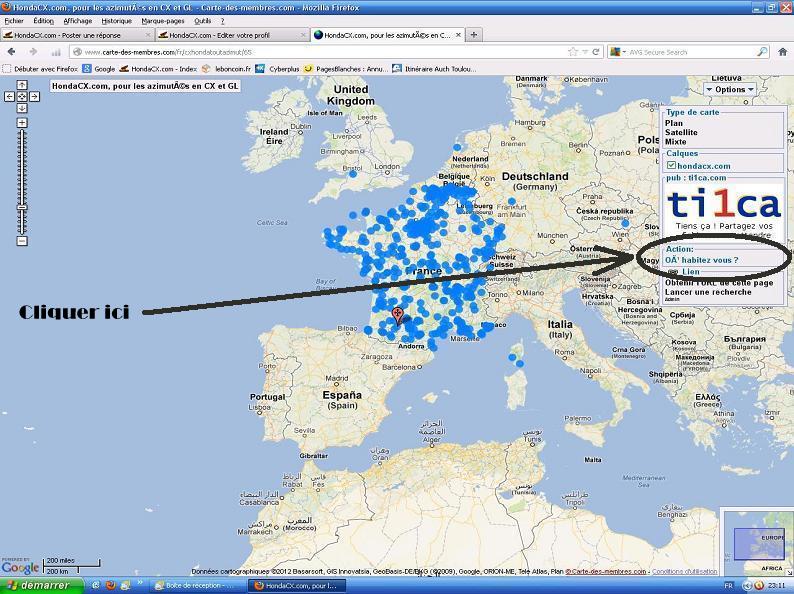Toggle the hondacx.com layer checkbox
This screenshot has width=794, height=594.
pos(671,165)
